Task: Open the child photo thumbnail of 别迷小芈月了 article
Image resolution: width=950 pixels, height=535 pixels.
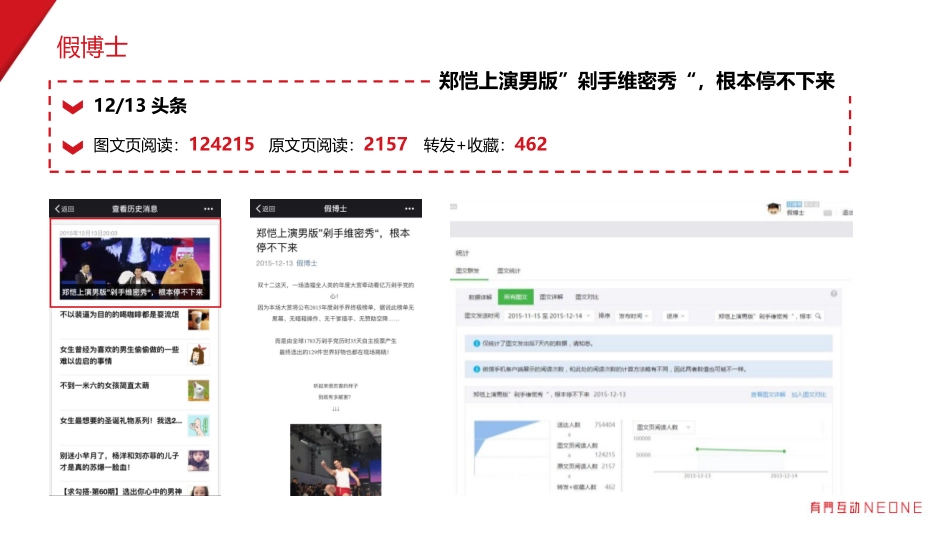Action: pos(198,461)
